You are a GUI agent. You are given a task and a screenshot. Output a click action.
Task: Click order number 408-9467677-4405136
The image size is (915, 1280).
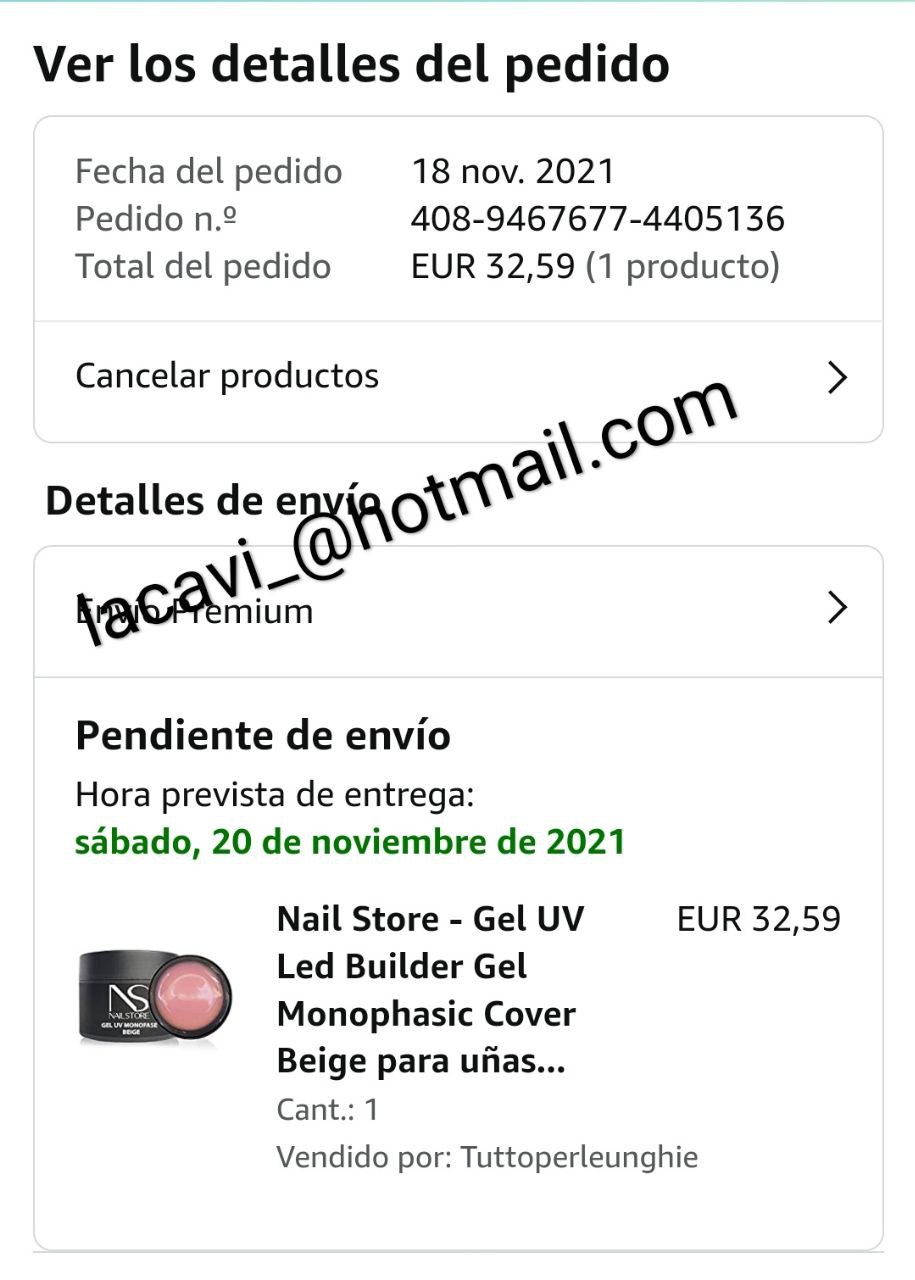(598, 219)
